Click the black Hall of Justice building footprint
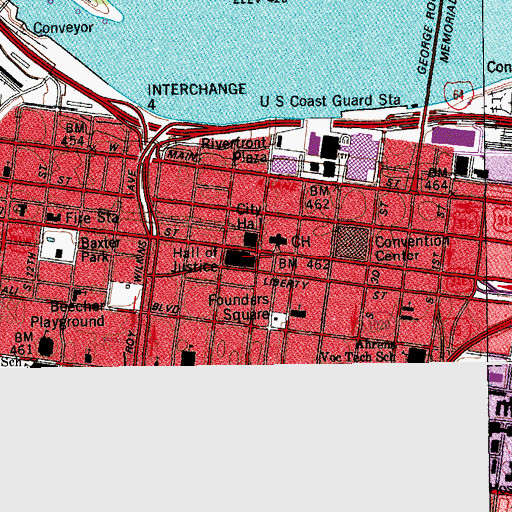Image resolution: width=512 pixels, height=512 pixels. pyautogui.click(x=240, y=259)
